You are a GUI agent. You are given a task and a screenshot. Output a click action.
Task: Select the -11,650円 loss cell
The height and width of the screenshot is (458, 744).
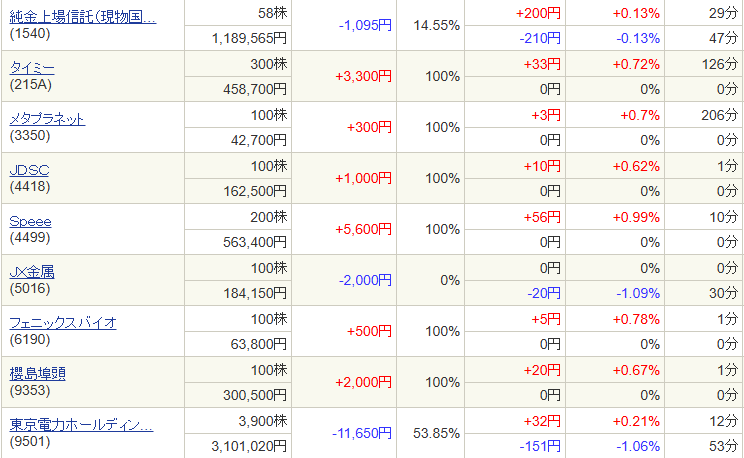[361, 433]
